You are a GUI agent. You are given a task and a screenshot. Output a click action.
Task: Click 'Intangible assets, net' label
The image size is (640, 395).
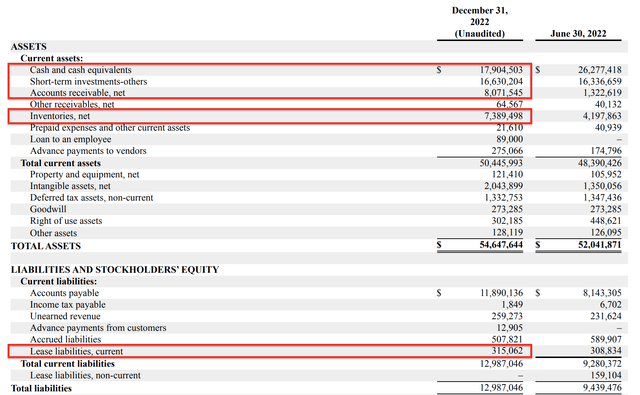coord(70,186)
